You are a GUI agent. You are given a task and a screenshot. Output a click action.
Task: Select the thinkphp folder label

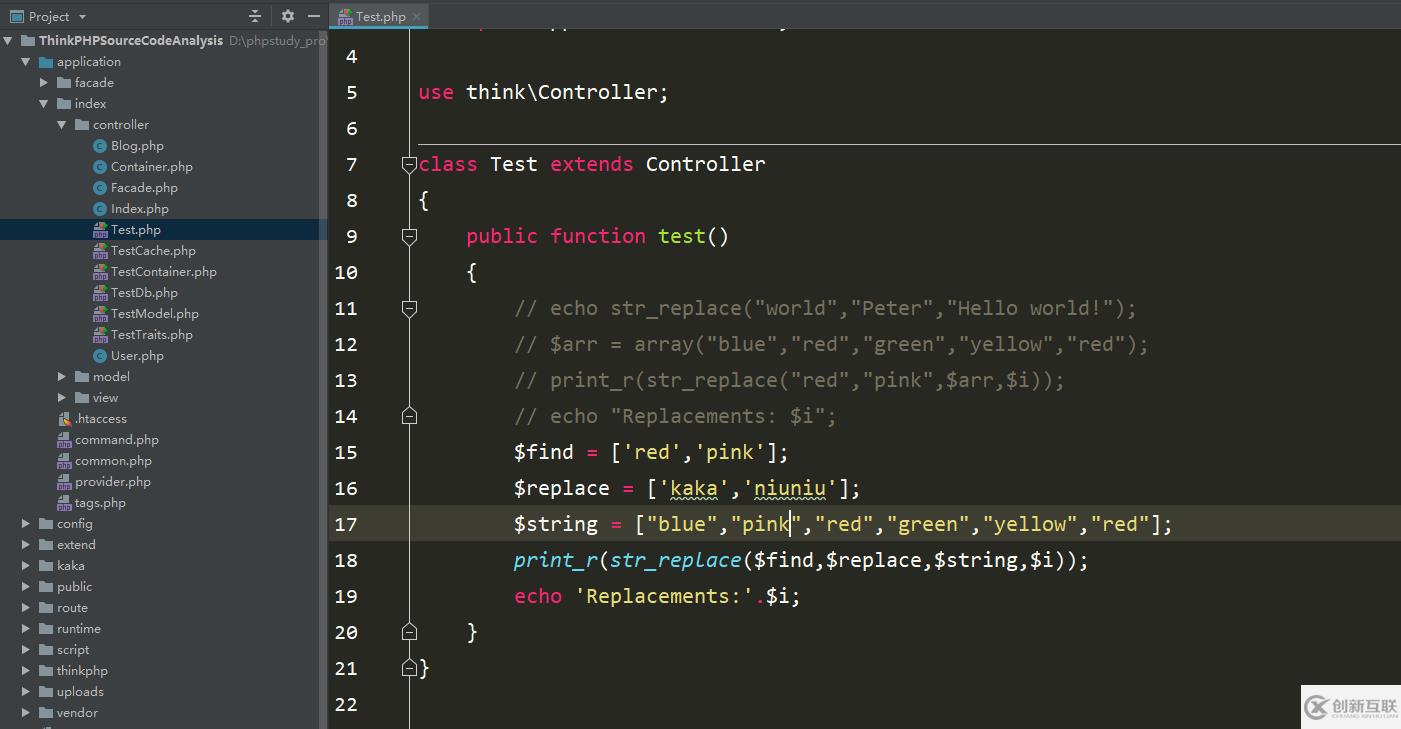click(82, 671)
